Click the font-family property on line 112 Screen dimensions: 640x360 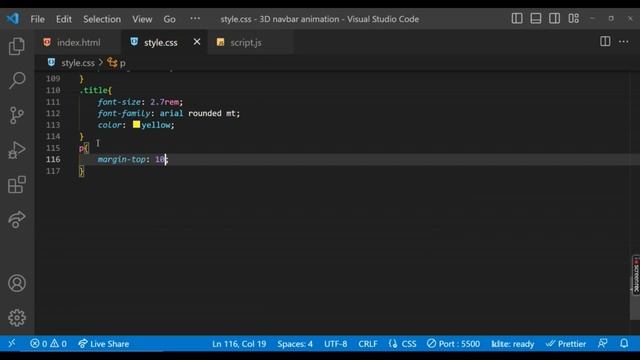point(124,113)
